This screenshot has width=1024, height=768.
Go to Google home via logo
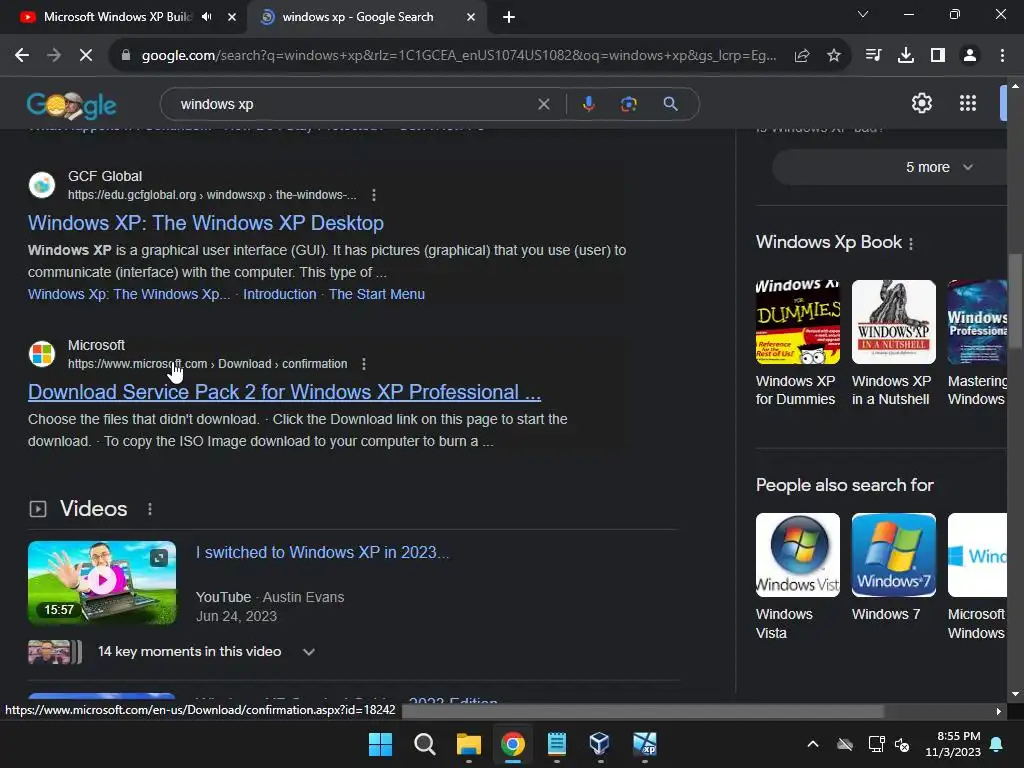72,104
